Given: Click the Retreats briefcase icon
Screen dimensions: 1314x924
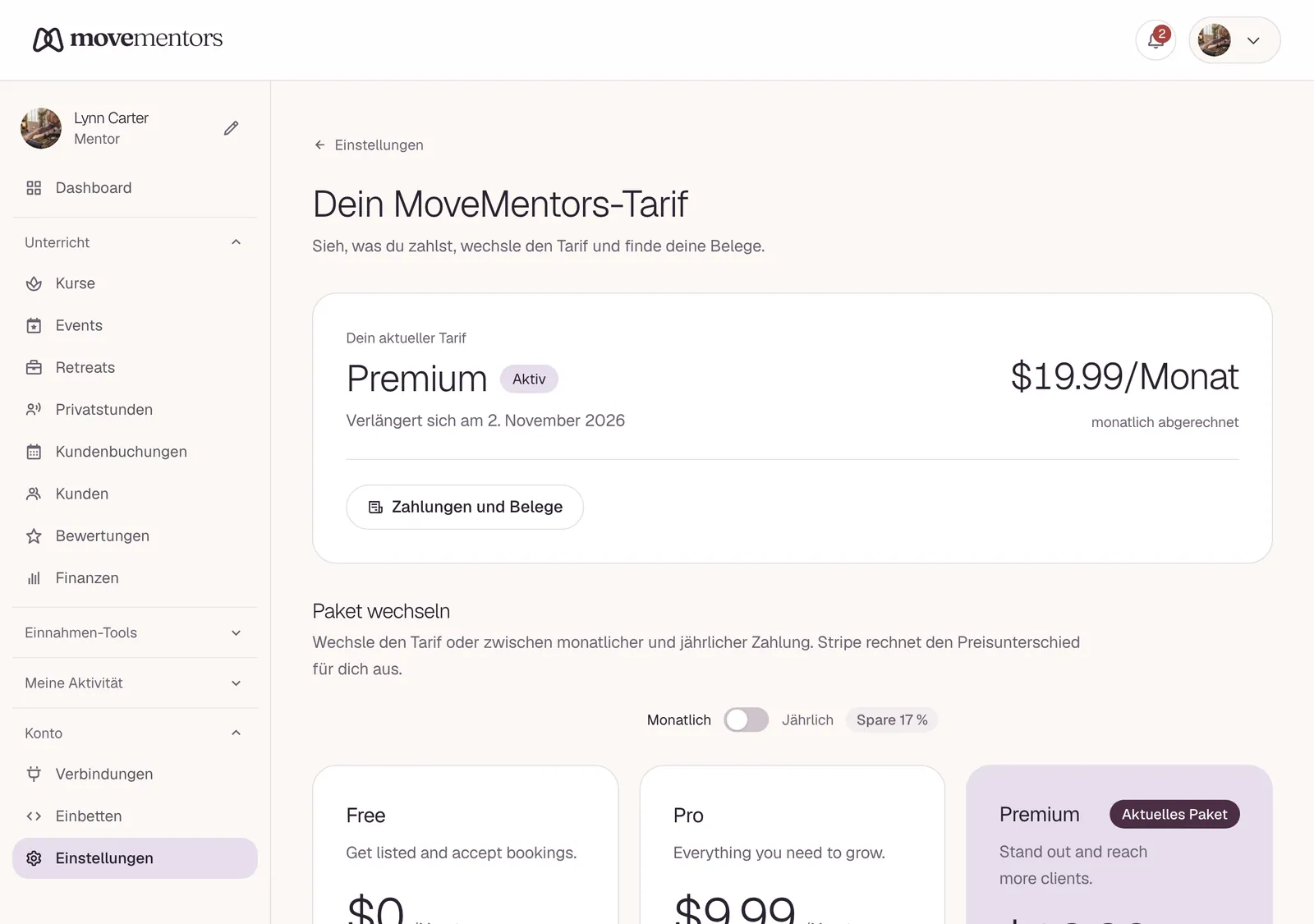Looking at the screenshot, I should (34, 368).
